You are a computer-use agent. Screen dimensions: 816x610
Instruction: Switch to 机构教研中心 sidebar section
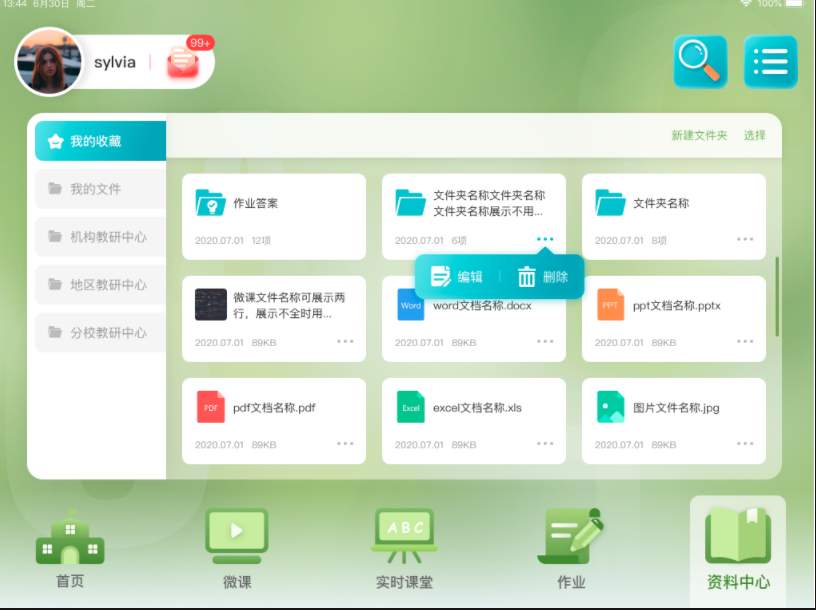point(99,236)
